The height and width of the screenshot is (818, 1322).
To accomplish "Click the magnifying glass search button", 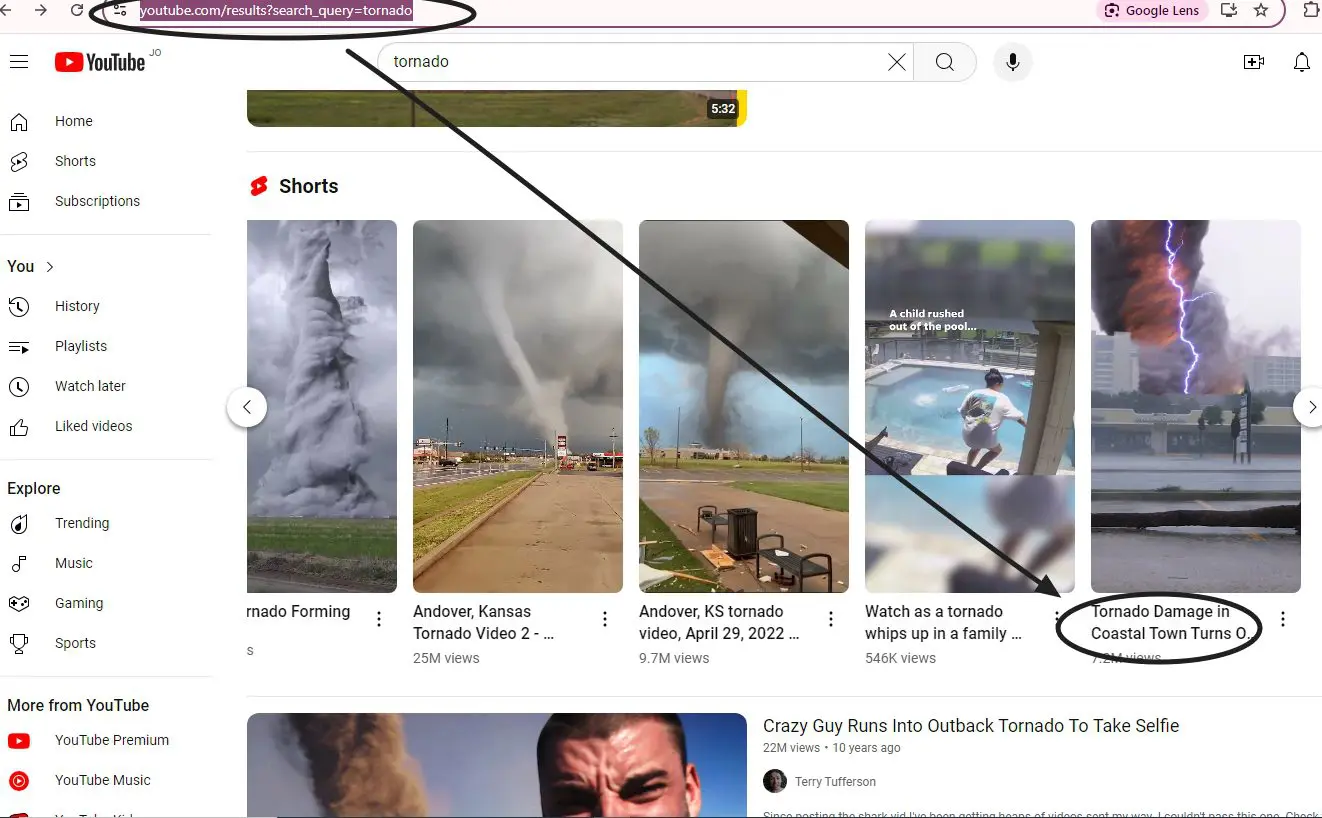I will point(945,62).
